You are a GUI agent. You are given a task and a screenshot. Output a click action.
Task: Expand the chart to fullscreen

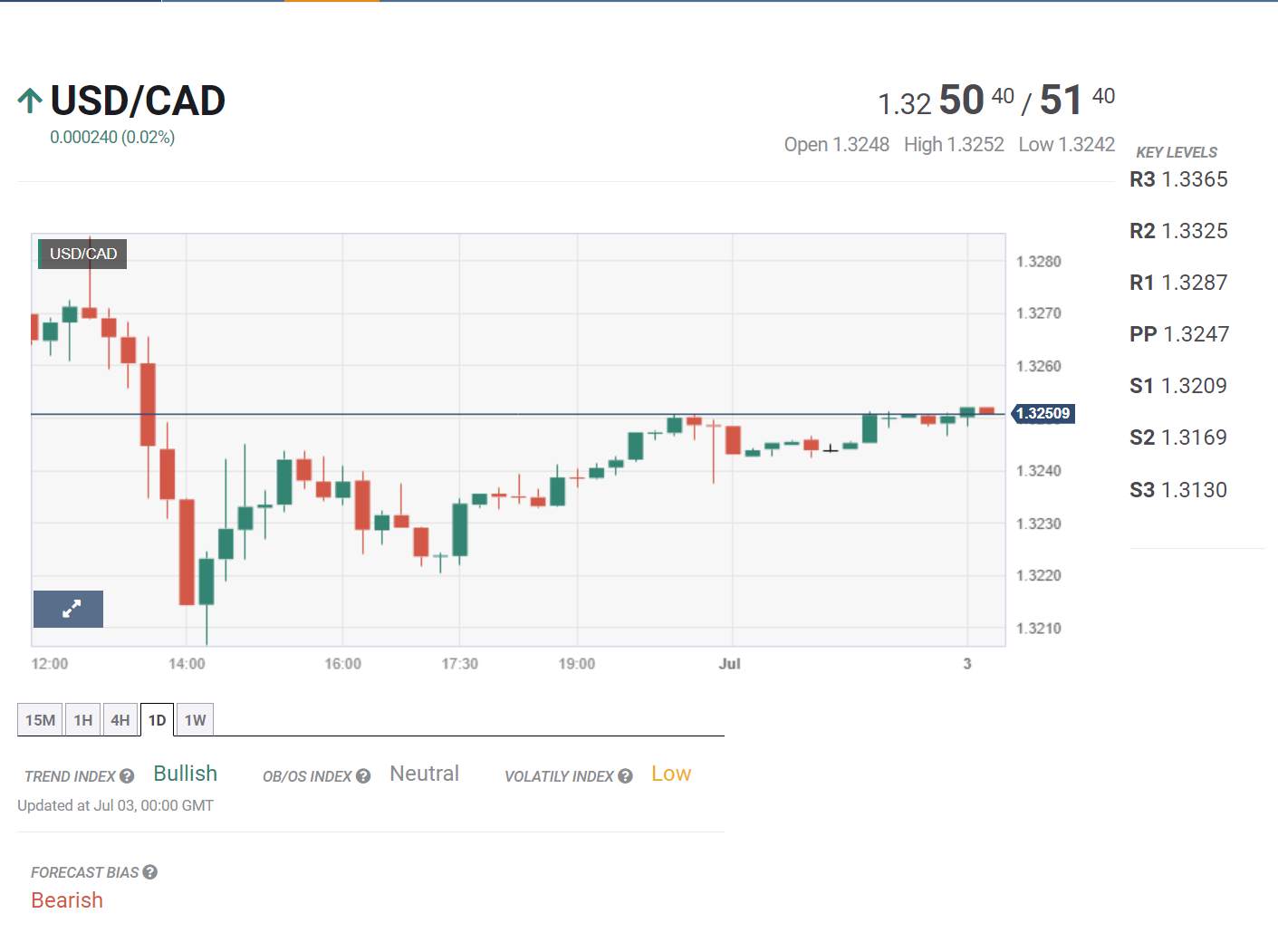point(68,609)
